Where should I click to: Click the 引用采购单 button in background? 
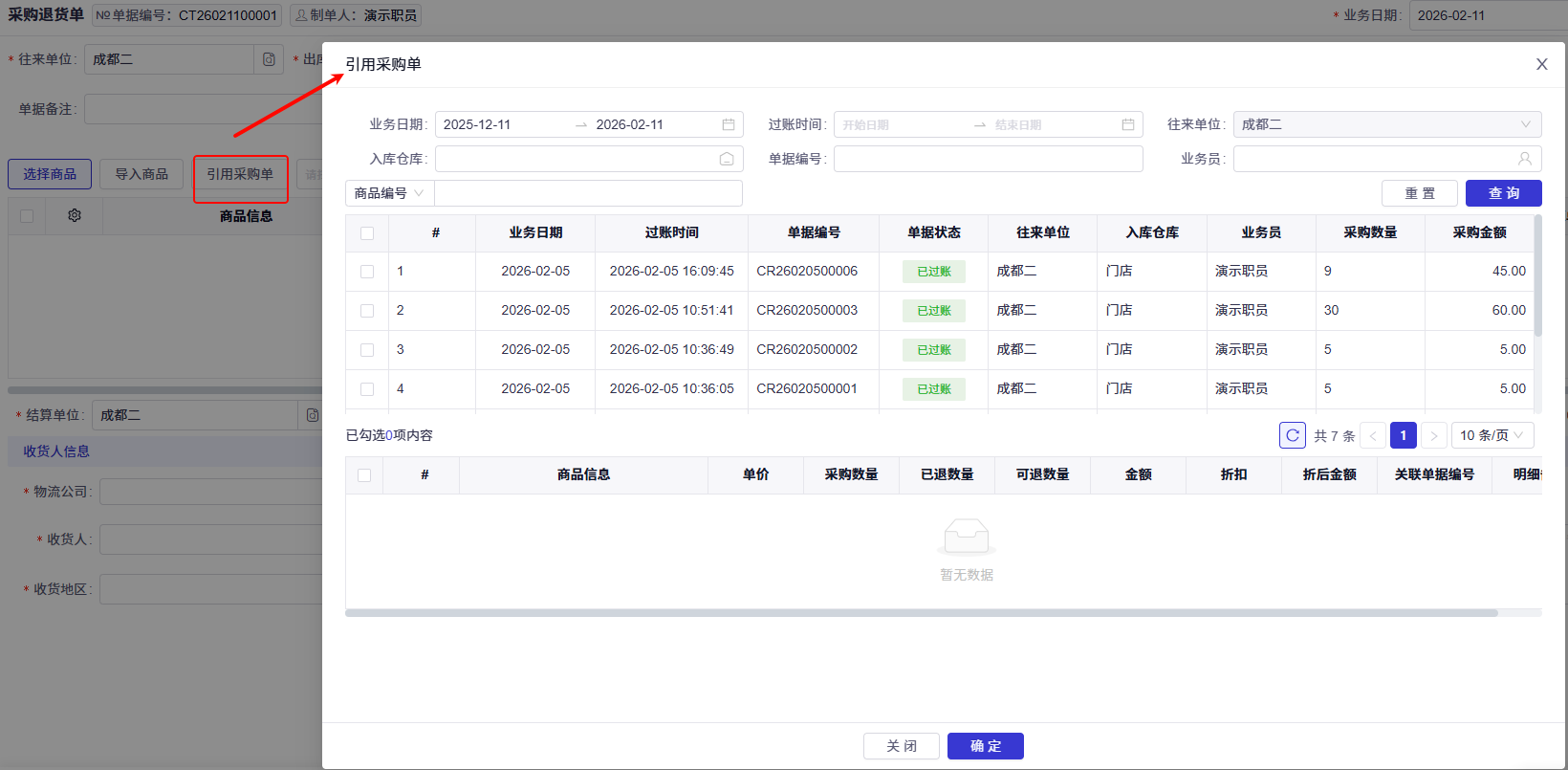(240, 174)
